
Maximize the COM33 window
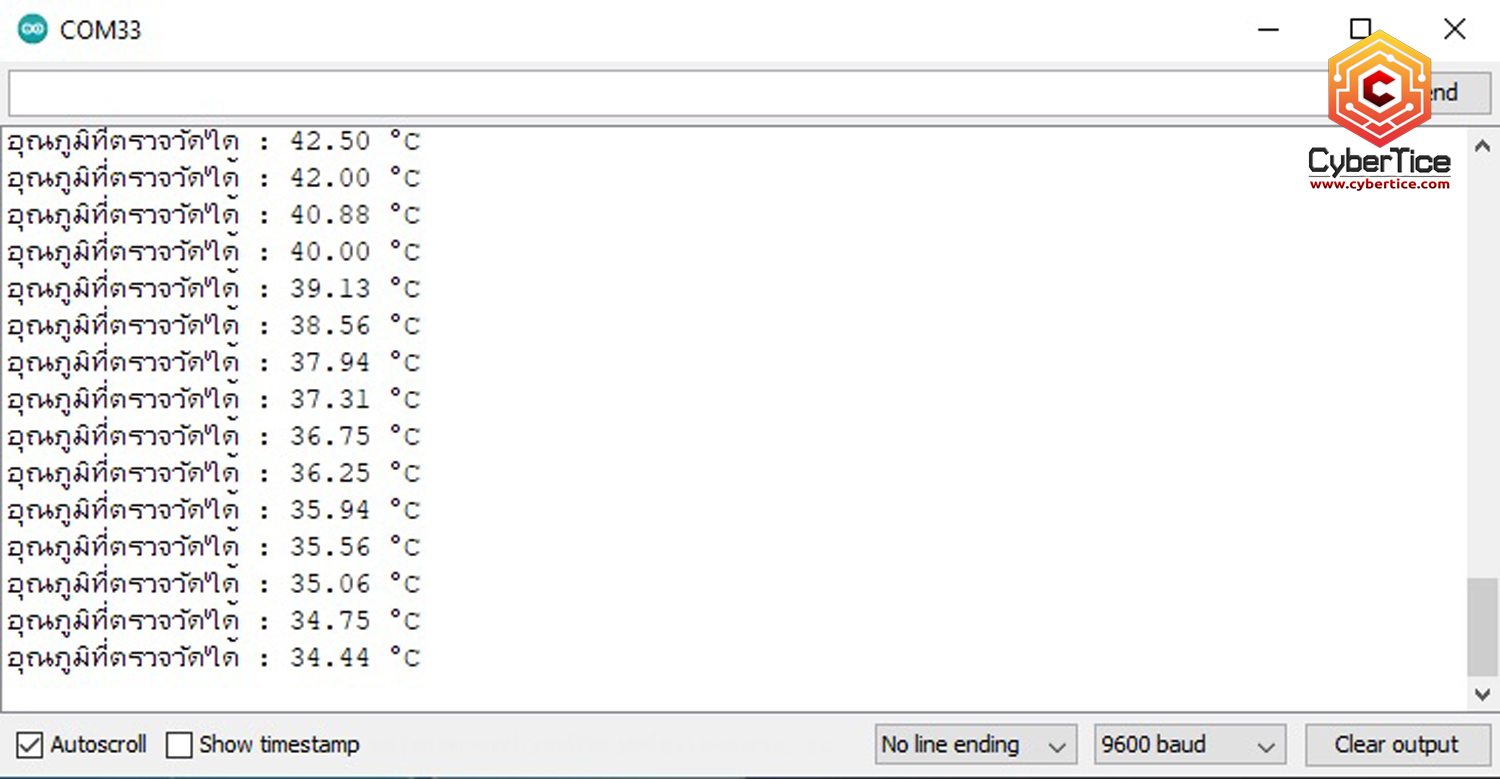[1360, 29]
